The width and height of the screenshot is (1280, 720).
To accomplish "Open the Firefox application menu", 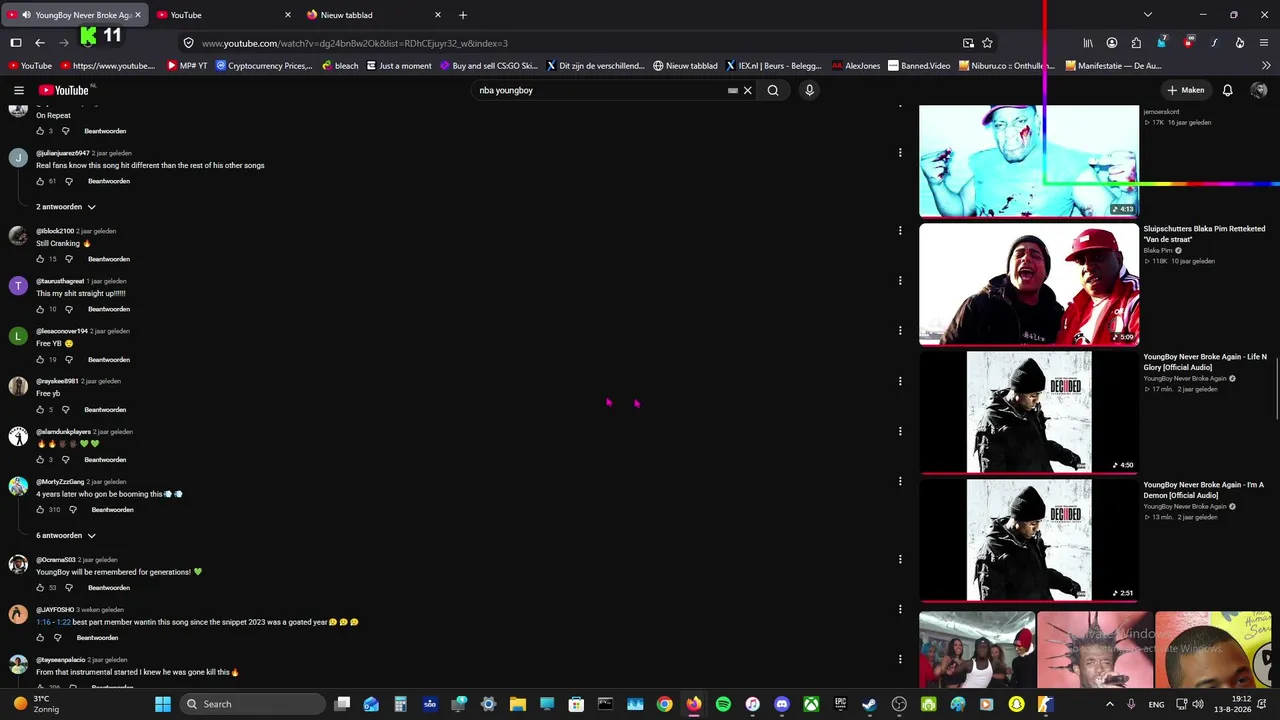I will pyautogui.click(x=1265, y=43).
